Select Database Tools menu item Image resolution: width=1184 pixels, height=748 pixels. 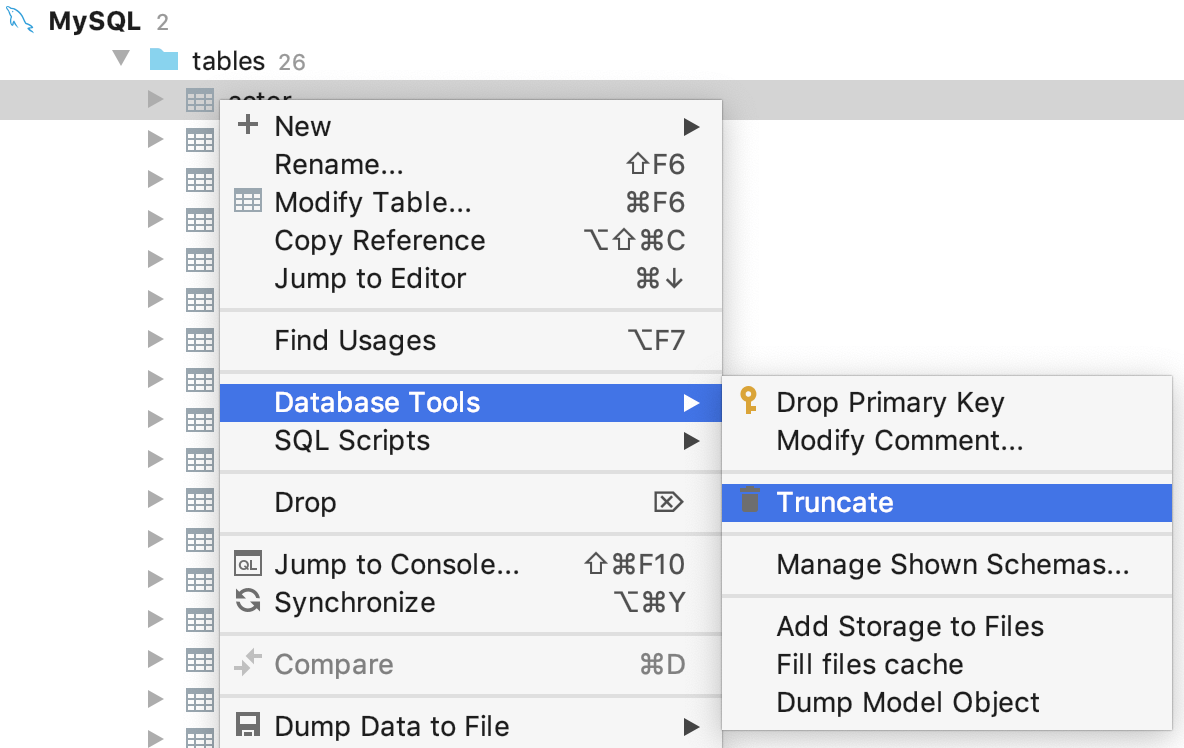470,402
